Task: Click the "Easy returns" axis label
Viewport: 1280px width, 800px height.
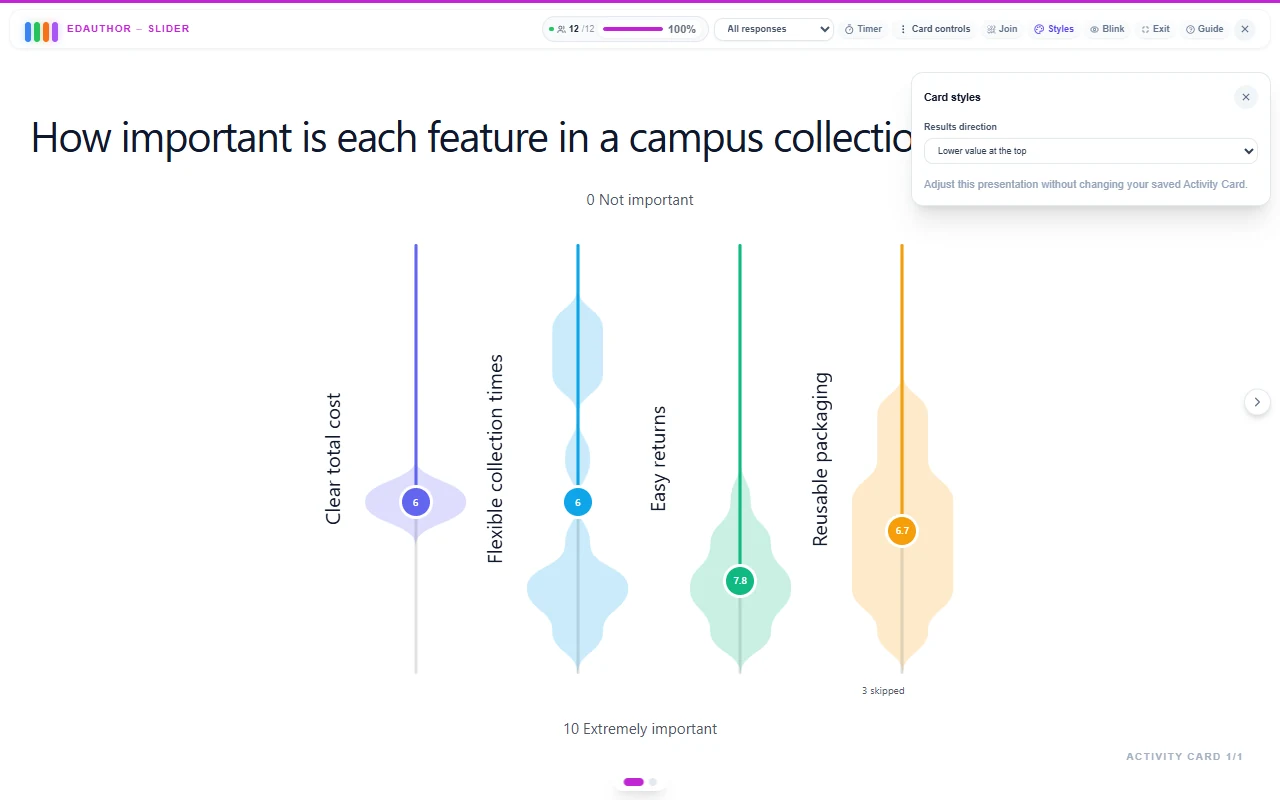Action: coord(658,458)
